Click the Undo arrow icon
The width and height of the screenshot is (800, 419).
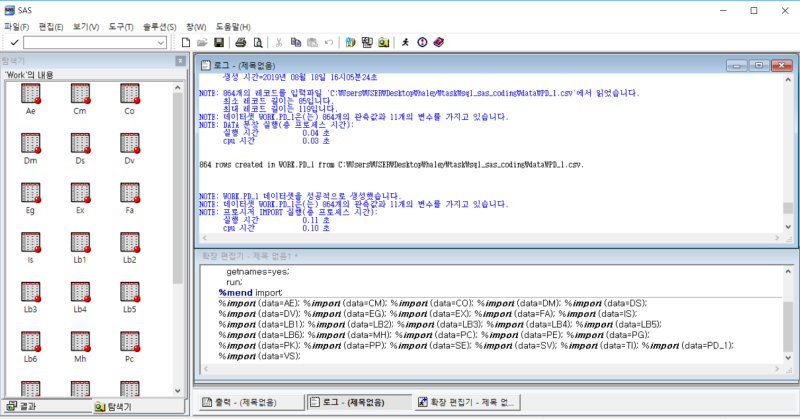coord(329,42)
